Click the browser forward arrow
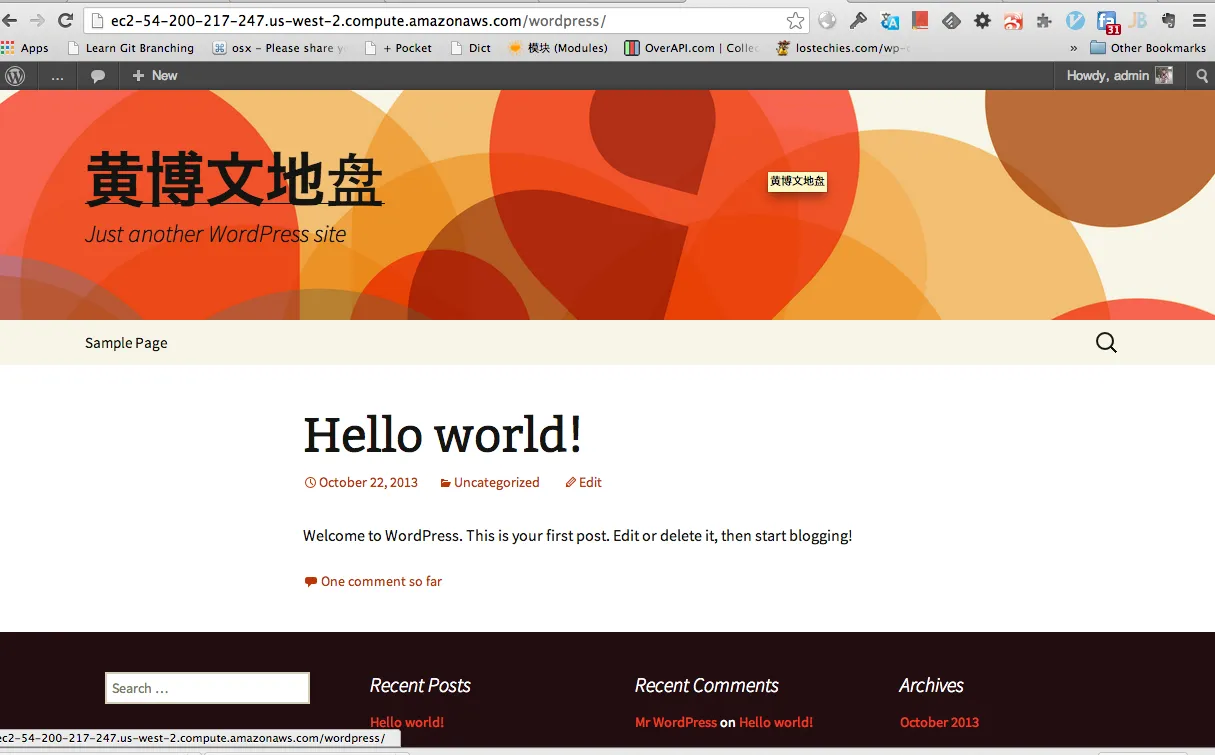Viewport: 1215px width, 755px height. (x=37, y=20)
